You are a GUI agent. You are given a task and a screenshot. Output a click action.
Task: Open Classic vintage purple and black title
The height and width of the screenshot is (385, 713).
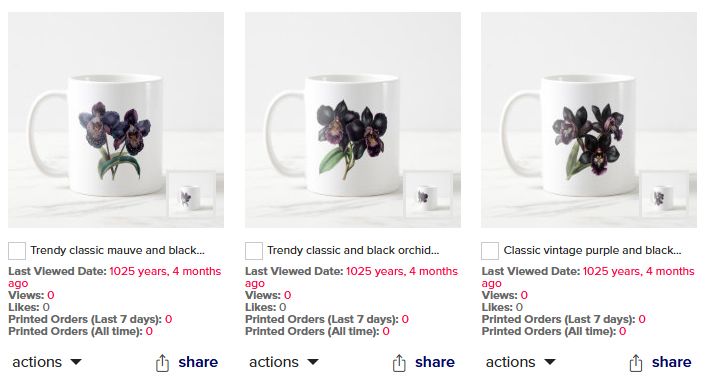point(592,250)
